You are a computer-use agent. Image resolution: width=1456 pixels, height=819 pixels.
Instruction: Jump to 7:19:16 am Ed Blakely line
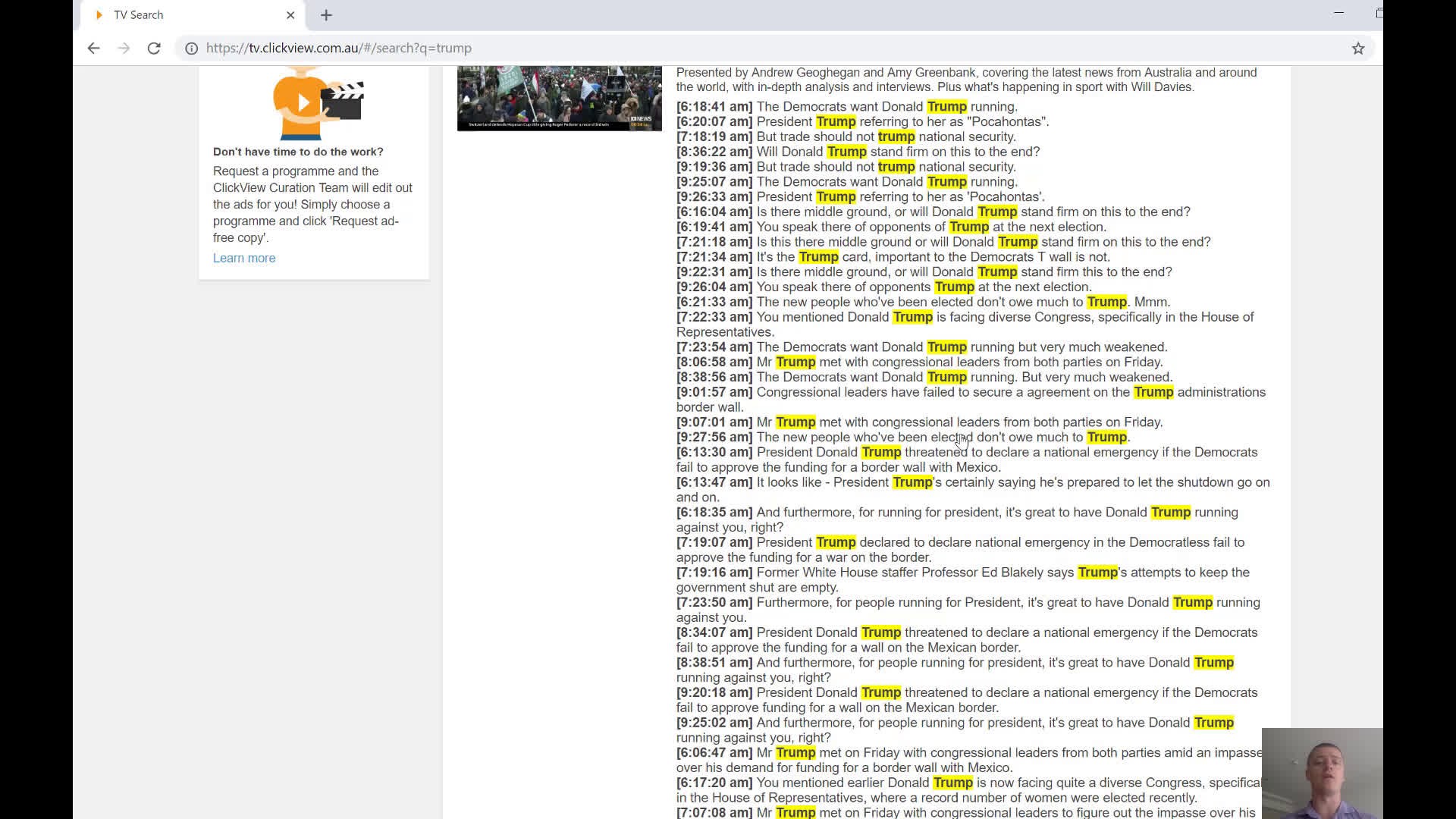714,573
